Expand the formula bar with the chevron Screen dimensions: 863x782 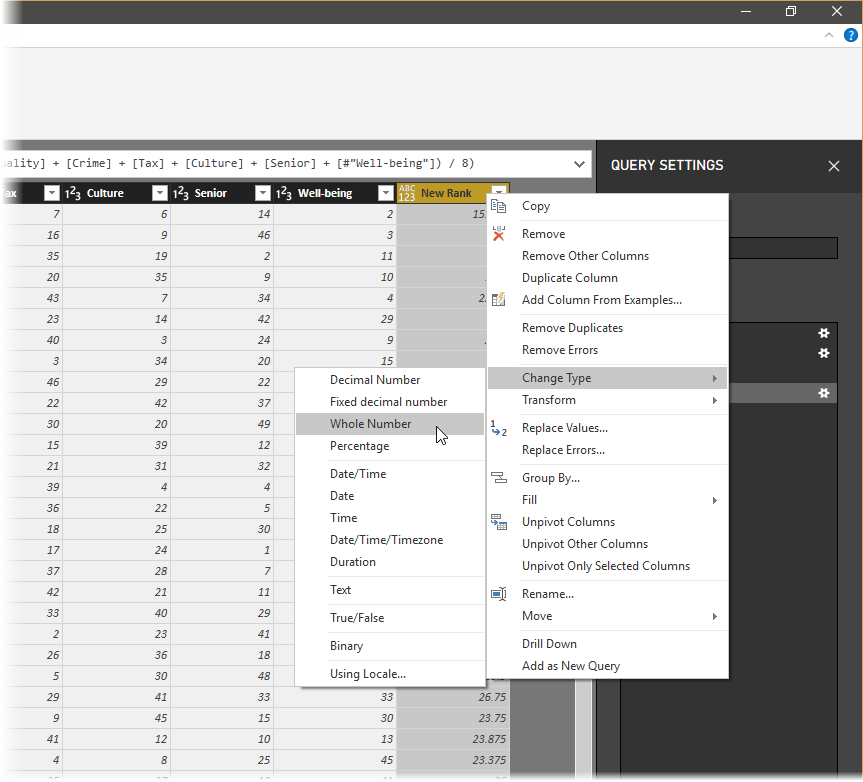pyautogui.click(x=580, y=164)
